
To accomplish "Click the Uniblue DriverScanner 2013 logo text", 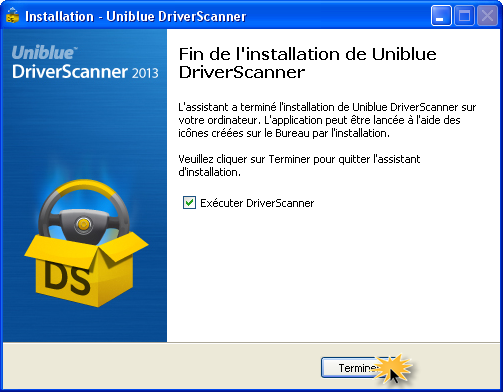I will pos(85,62).
